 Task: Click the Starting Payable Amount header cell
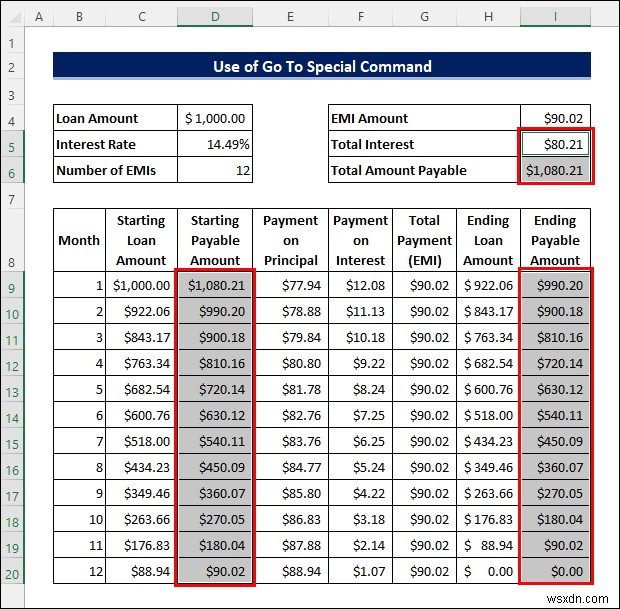(215, 240)
